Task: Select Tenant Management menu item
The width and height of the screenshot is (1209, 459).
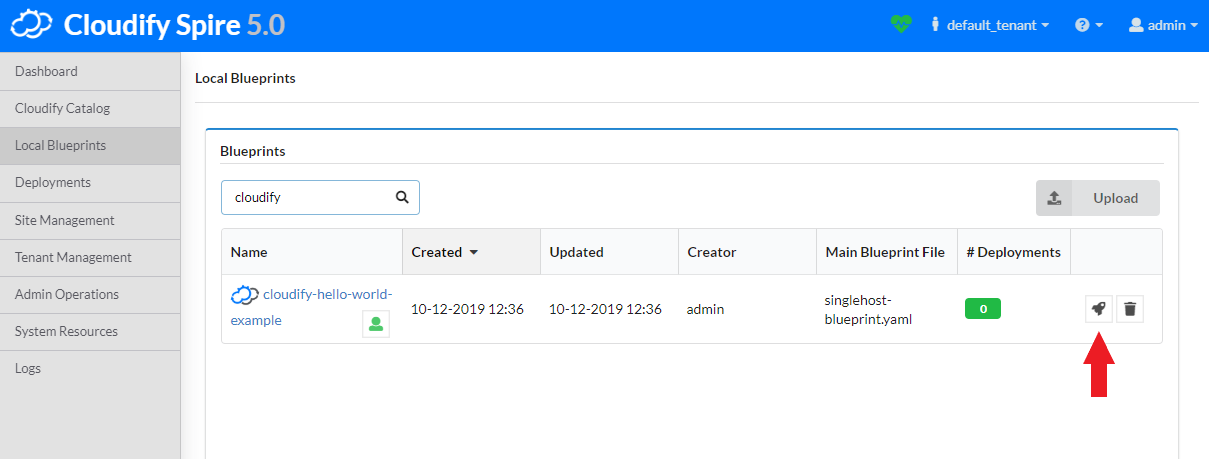Action: coord(73,257)
